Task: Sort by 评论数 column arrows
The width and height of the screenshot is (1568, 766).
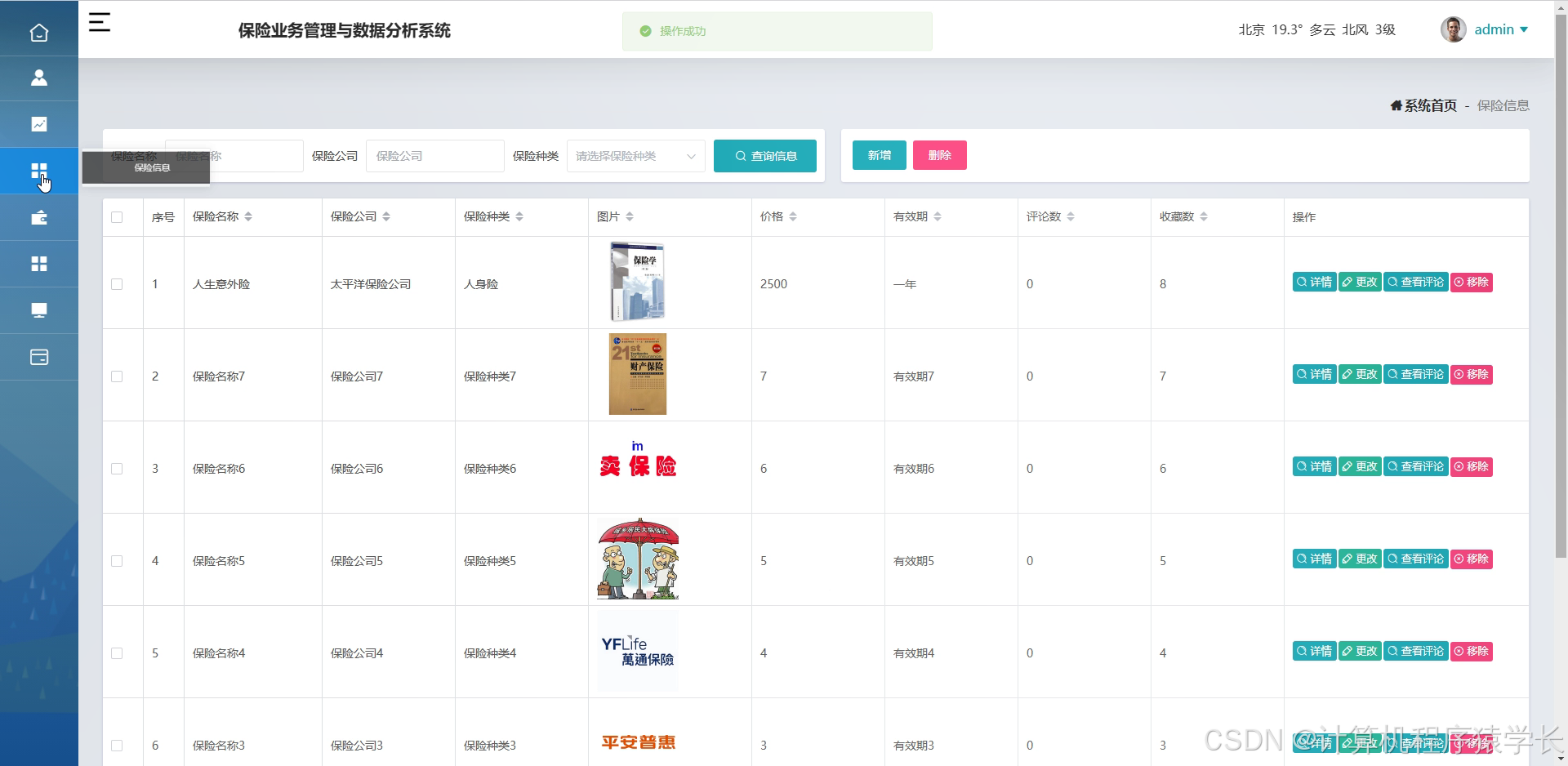Action: click(1071, 216)
